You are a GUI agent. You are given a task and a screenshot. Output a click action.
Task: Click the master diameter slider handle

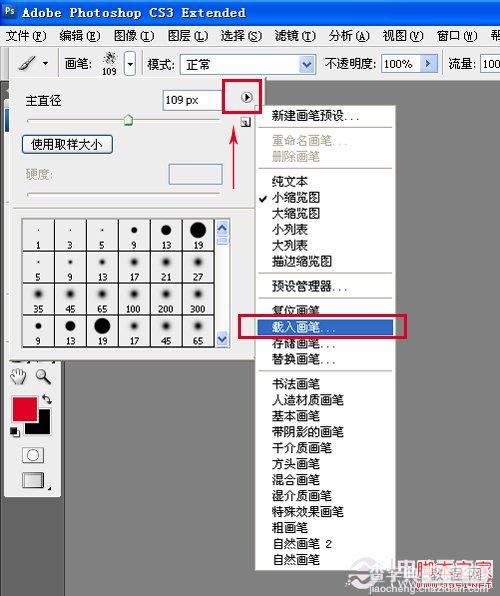pos(129,120)
